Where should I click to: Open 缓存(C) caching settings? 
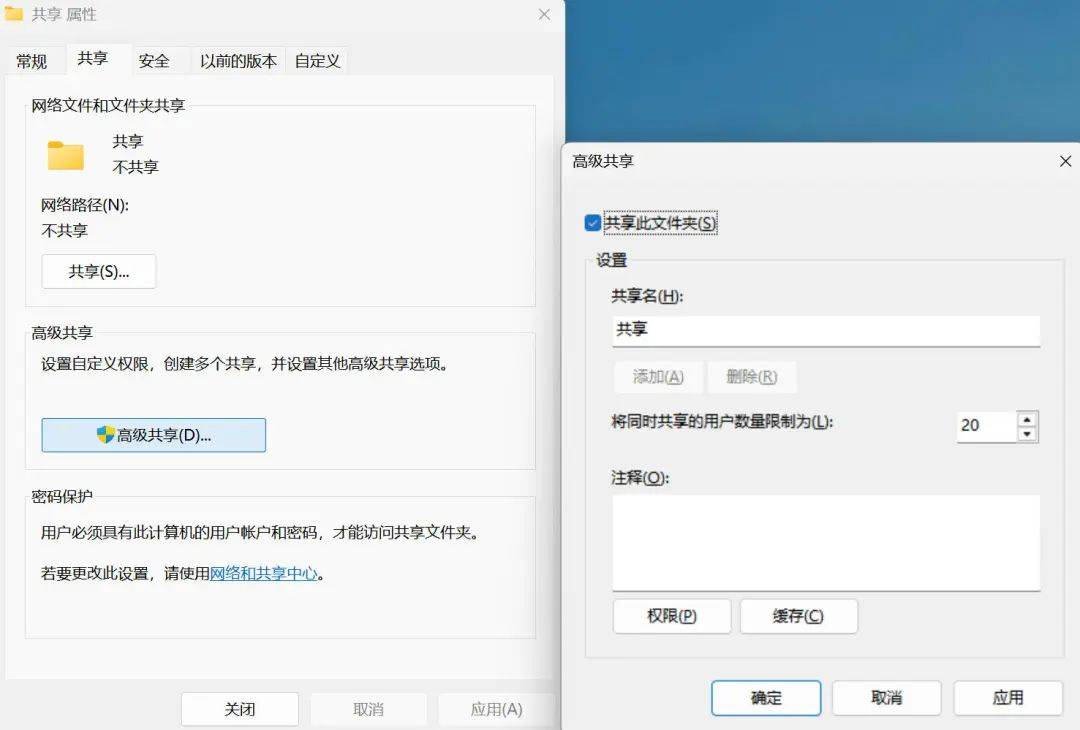pyautogui.click(x=799, y=616)
